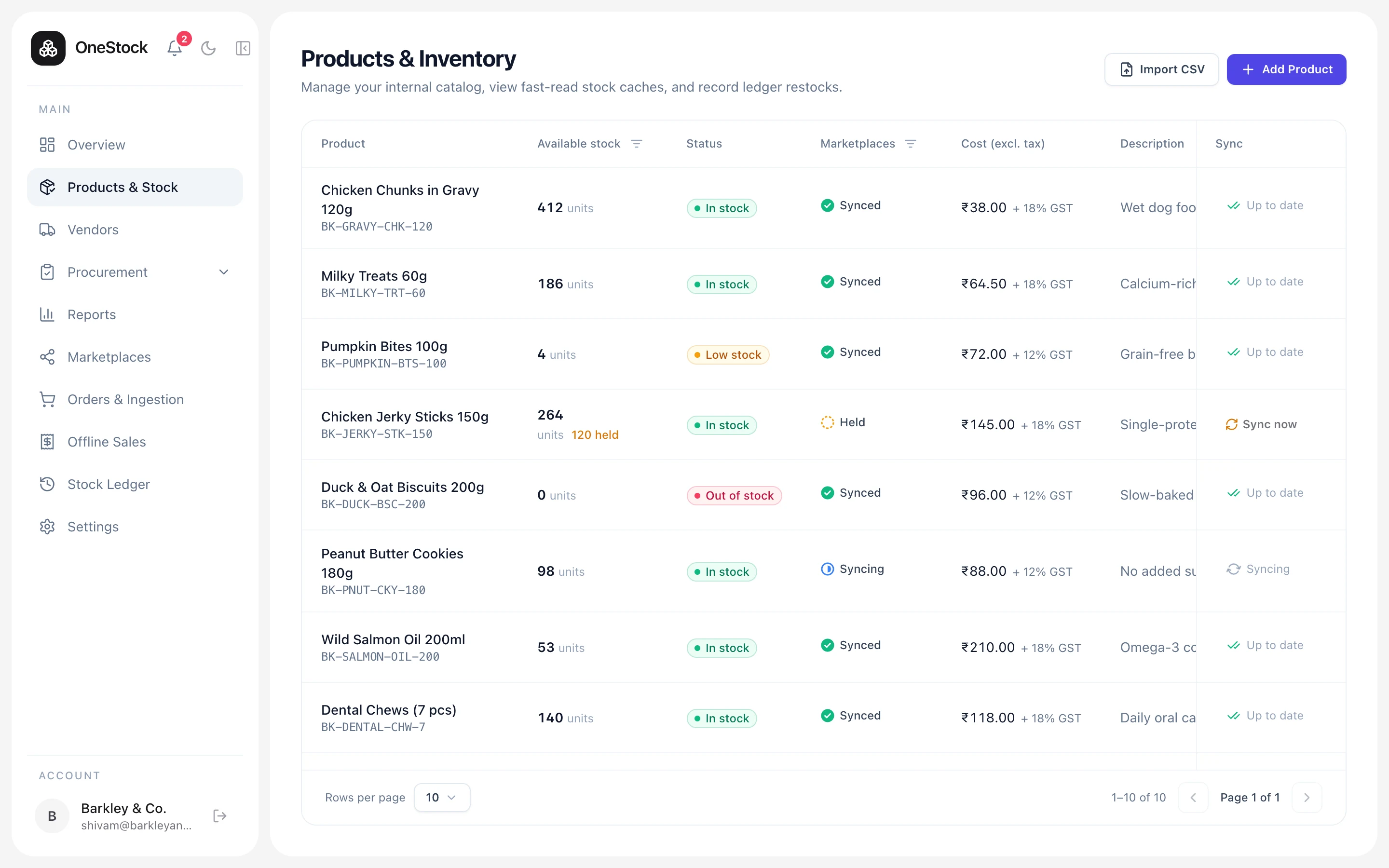Expand the Procurement submenu chevron
Image resolution: width=1389 pixels, height=868 pixels.
pos(224,272)
